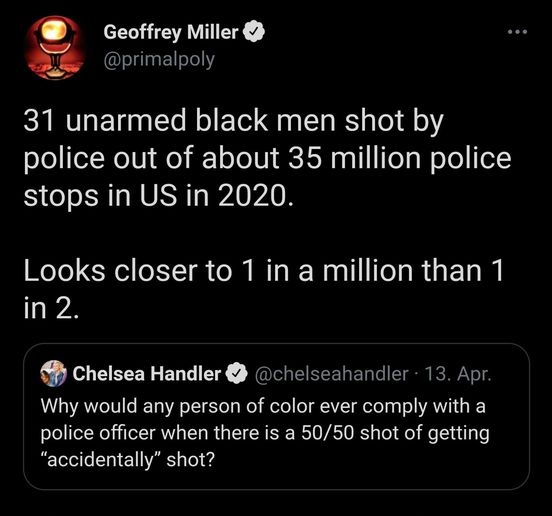Open the quoted Chelsea Handler tweet

pyautogui.click(x=276, y=416)
